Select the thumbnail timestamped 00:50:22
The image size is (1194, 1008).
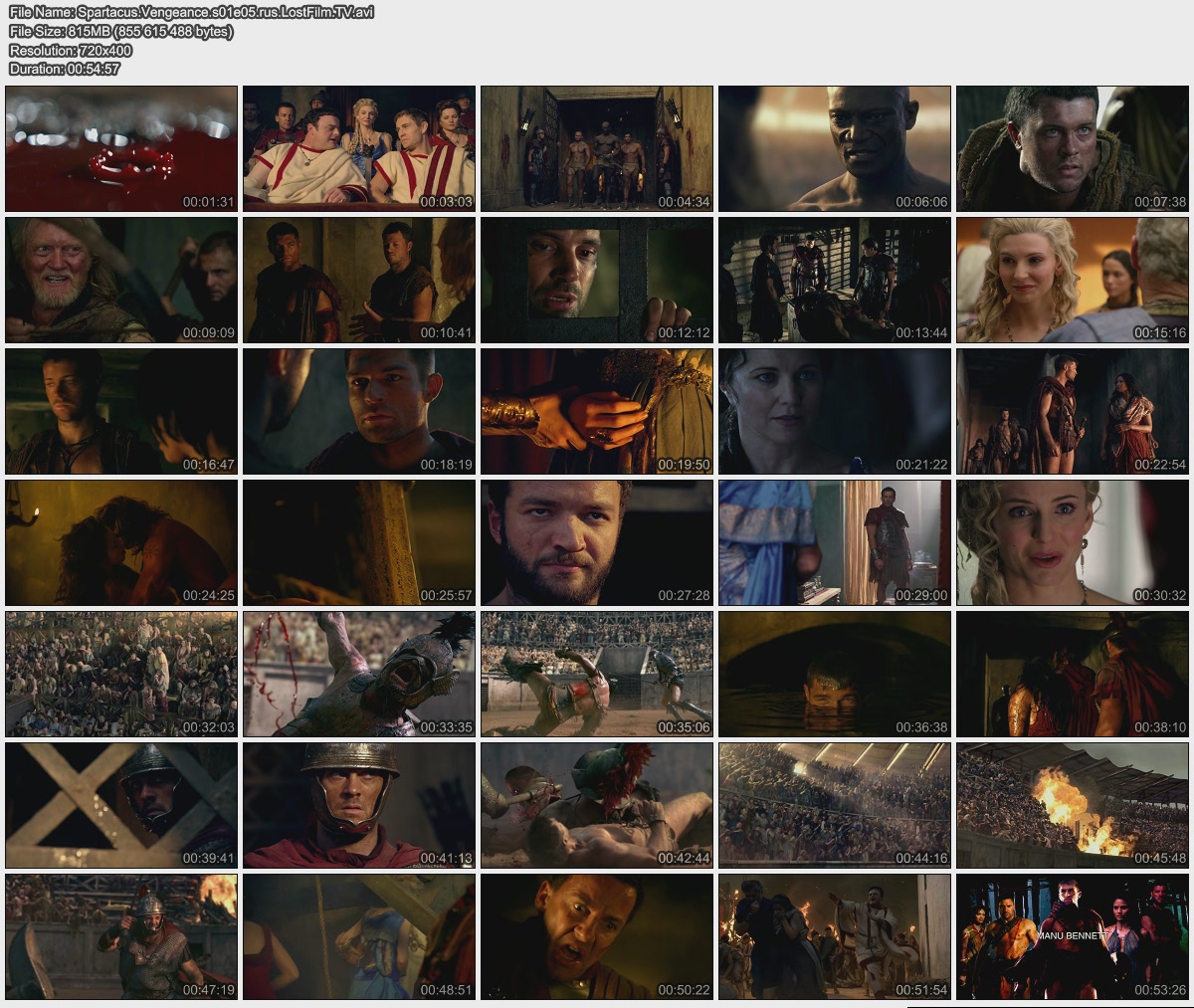click(597, 936)
